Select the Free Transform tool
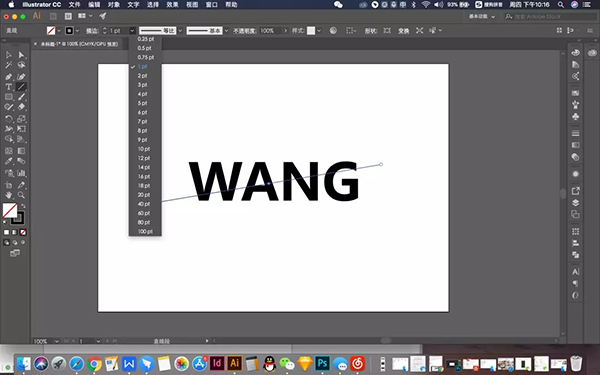The width and height of the screenshot is (600, 375). (21, 129)
